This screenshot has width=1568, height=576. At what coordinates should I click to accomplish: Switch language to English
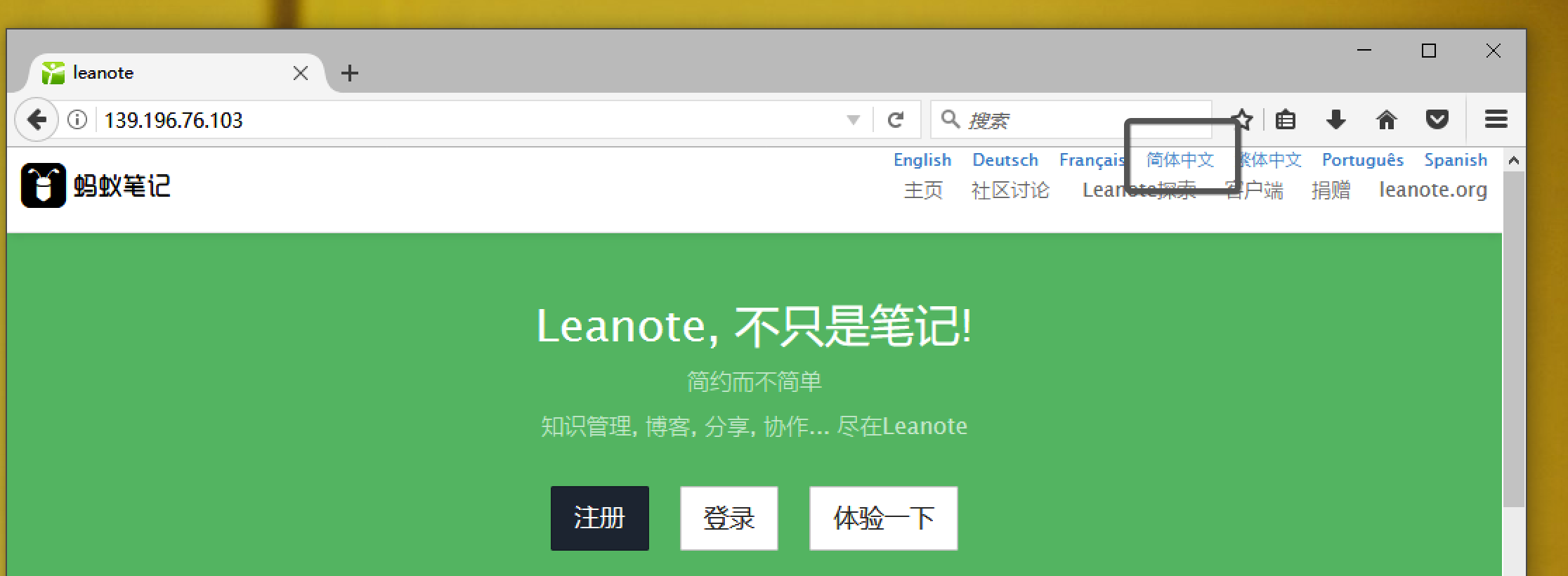[x=922, y=160]
